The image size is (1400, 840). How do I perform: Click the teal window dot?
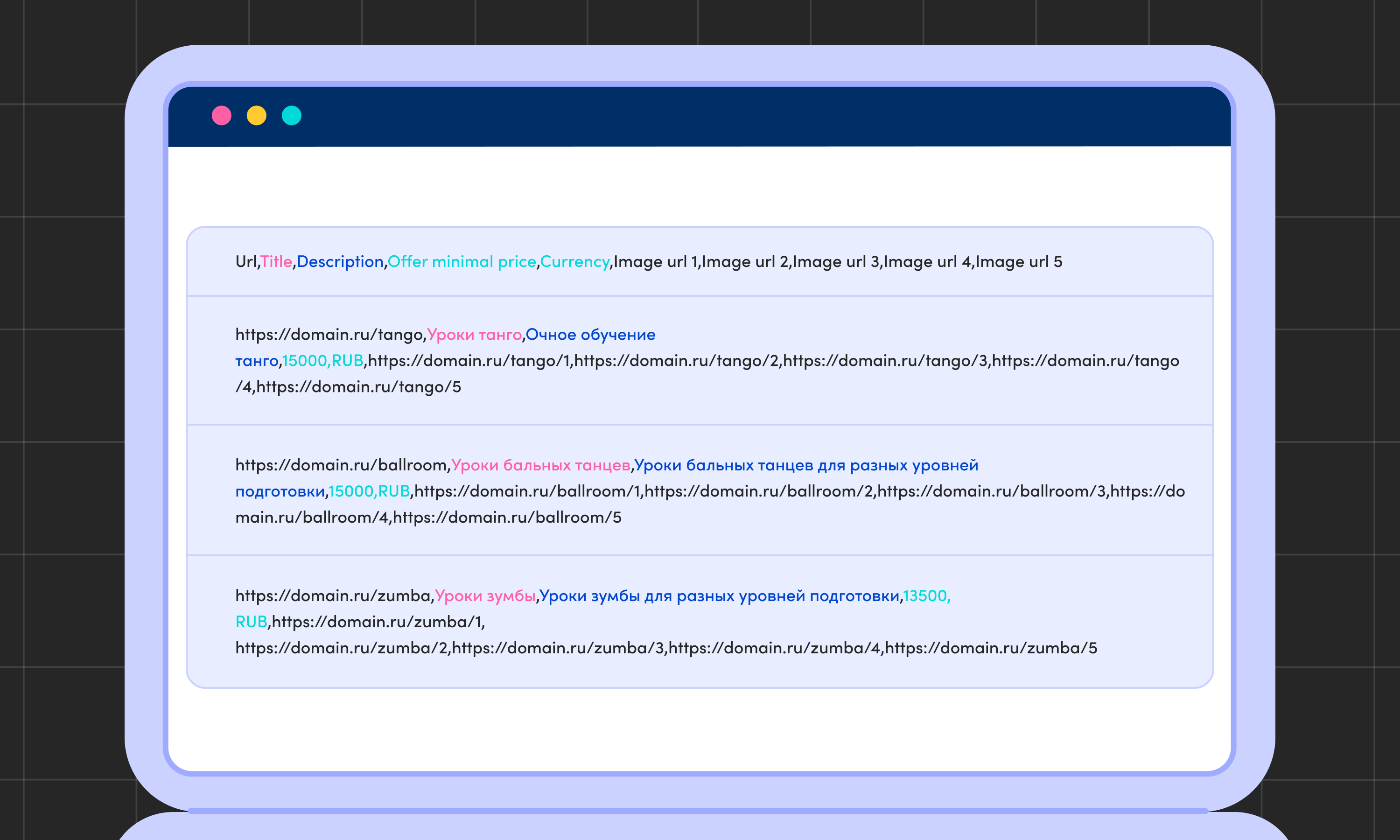pos(291,115)
